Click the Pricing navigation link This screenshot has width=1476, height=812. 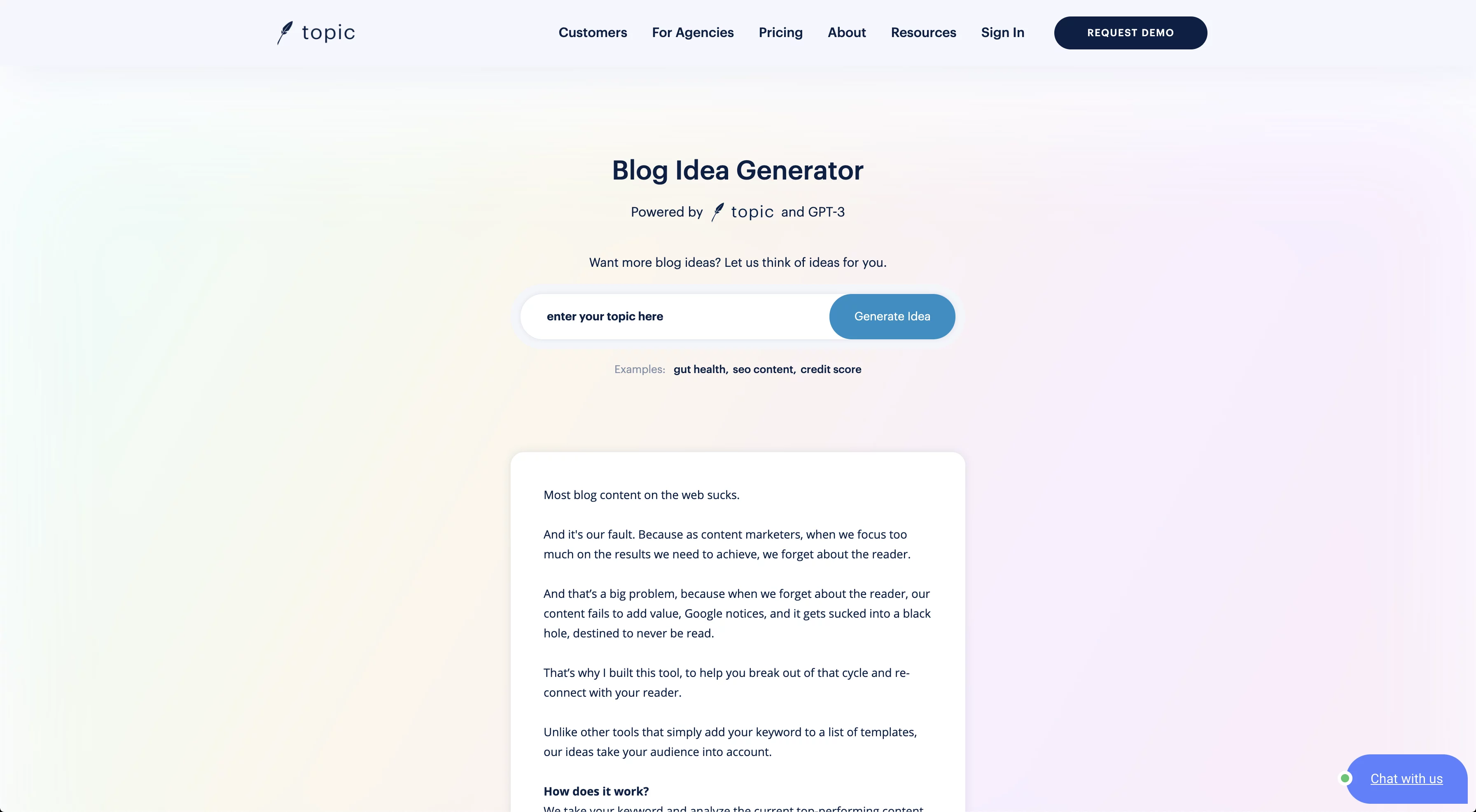pyautogui.click(x=780, y=33)
